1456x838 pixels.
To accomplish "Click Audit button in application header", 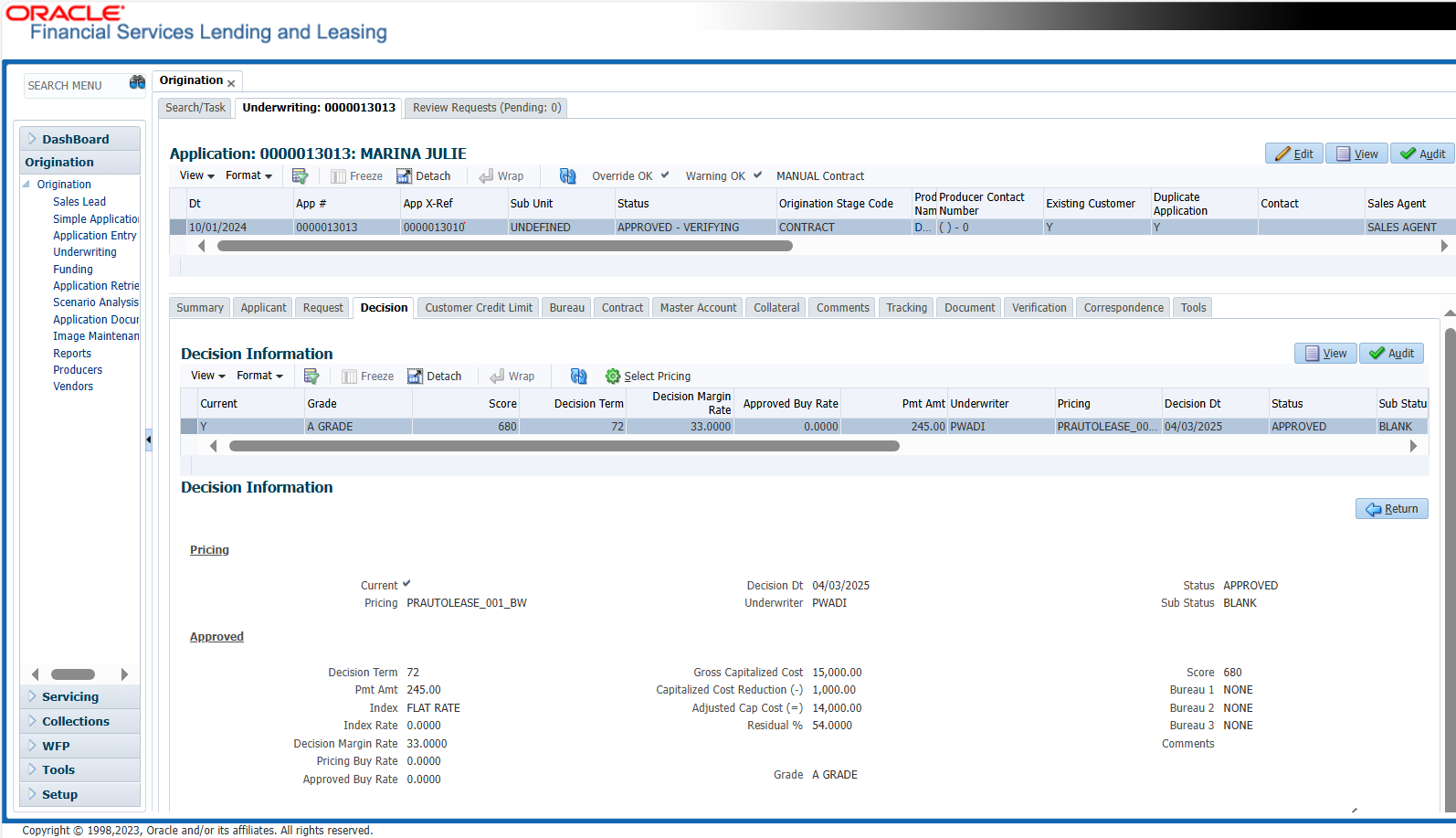I will [x=1422, y=154].
